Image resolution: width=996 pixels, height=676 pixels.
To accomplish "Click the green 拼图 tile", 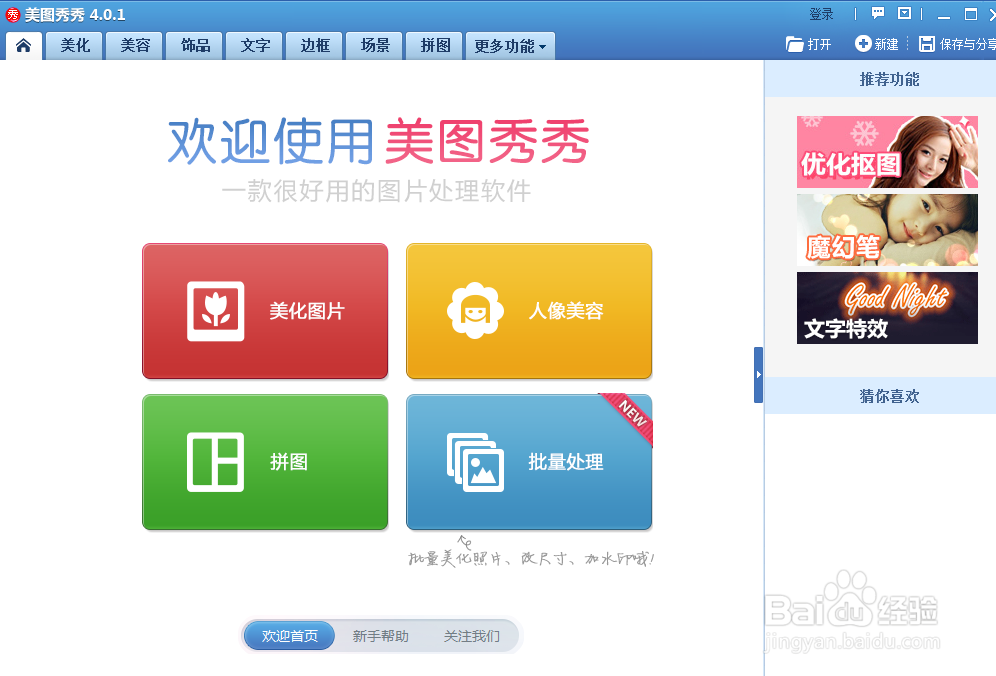I will (265, 462).
